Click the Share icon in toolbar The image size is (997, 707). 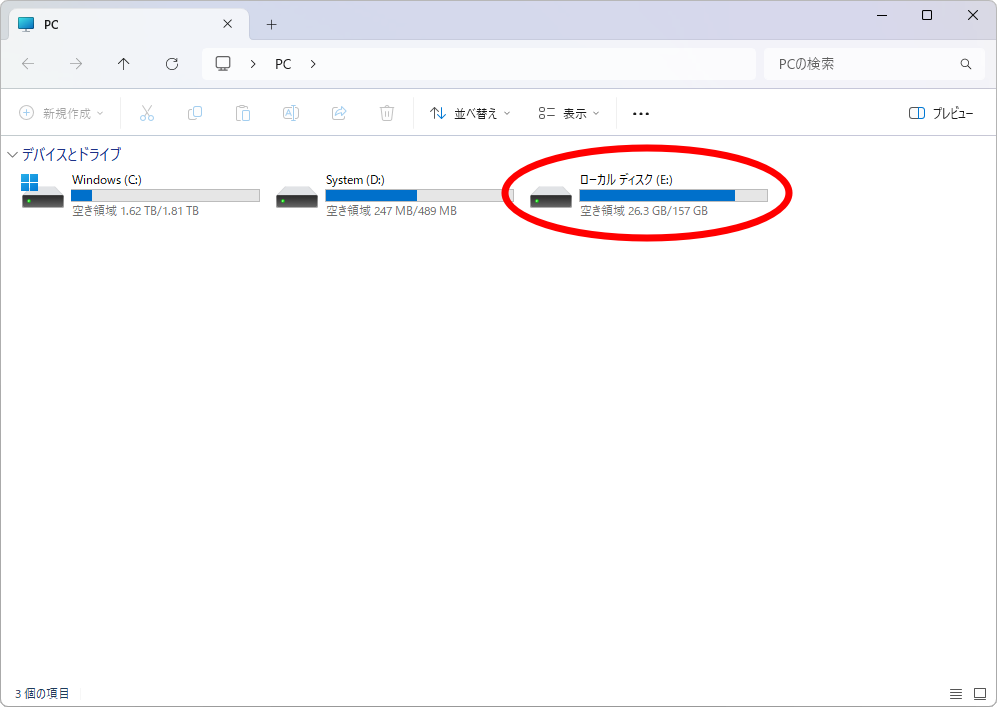339,113
